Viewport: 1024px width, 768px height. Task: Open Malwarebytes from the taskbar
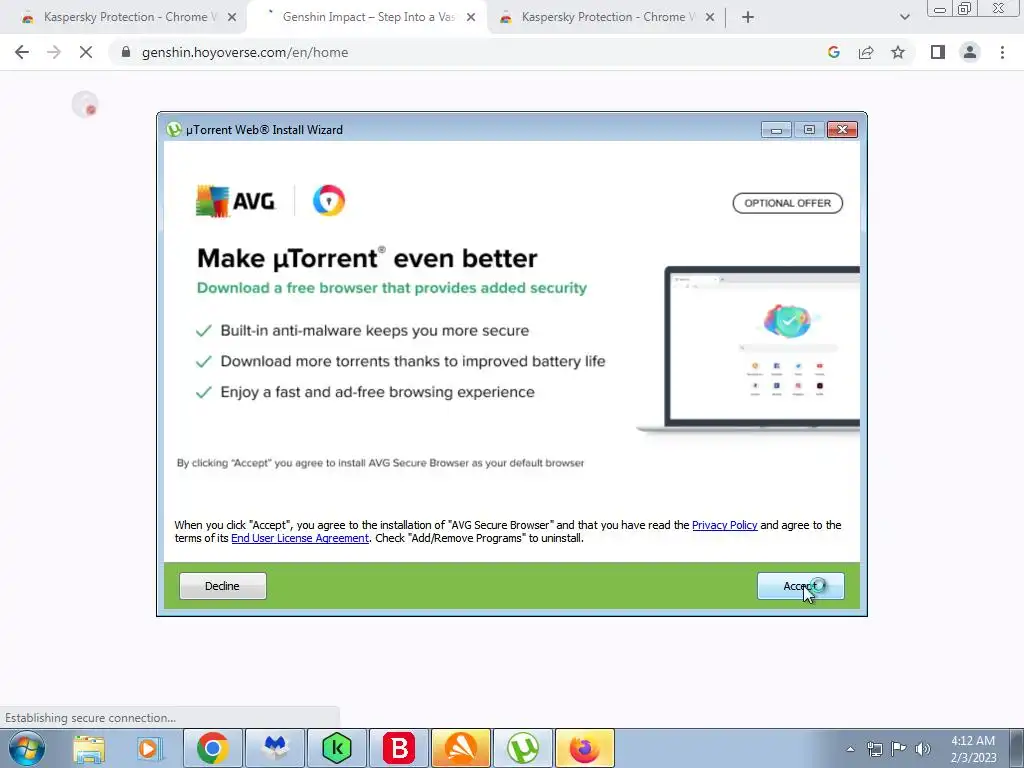pos(275,748)
